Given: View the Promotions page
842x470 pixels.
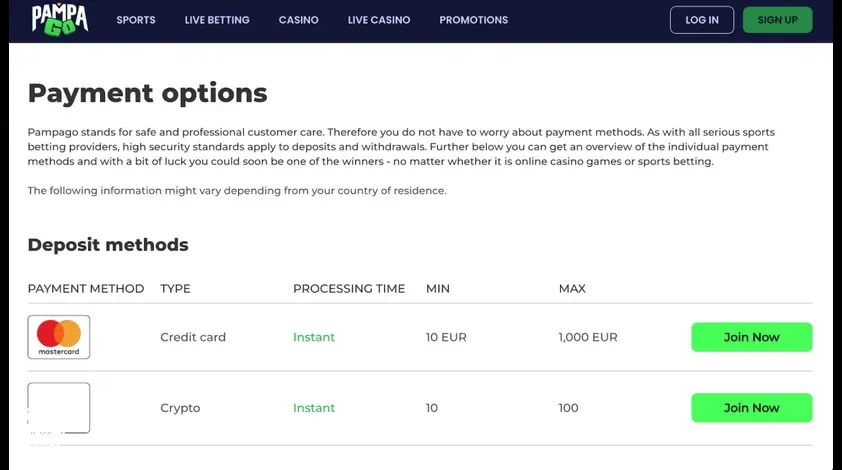Looking at the screenshot, I should (x=474, y=20).
